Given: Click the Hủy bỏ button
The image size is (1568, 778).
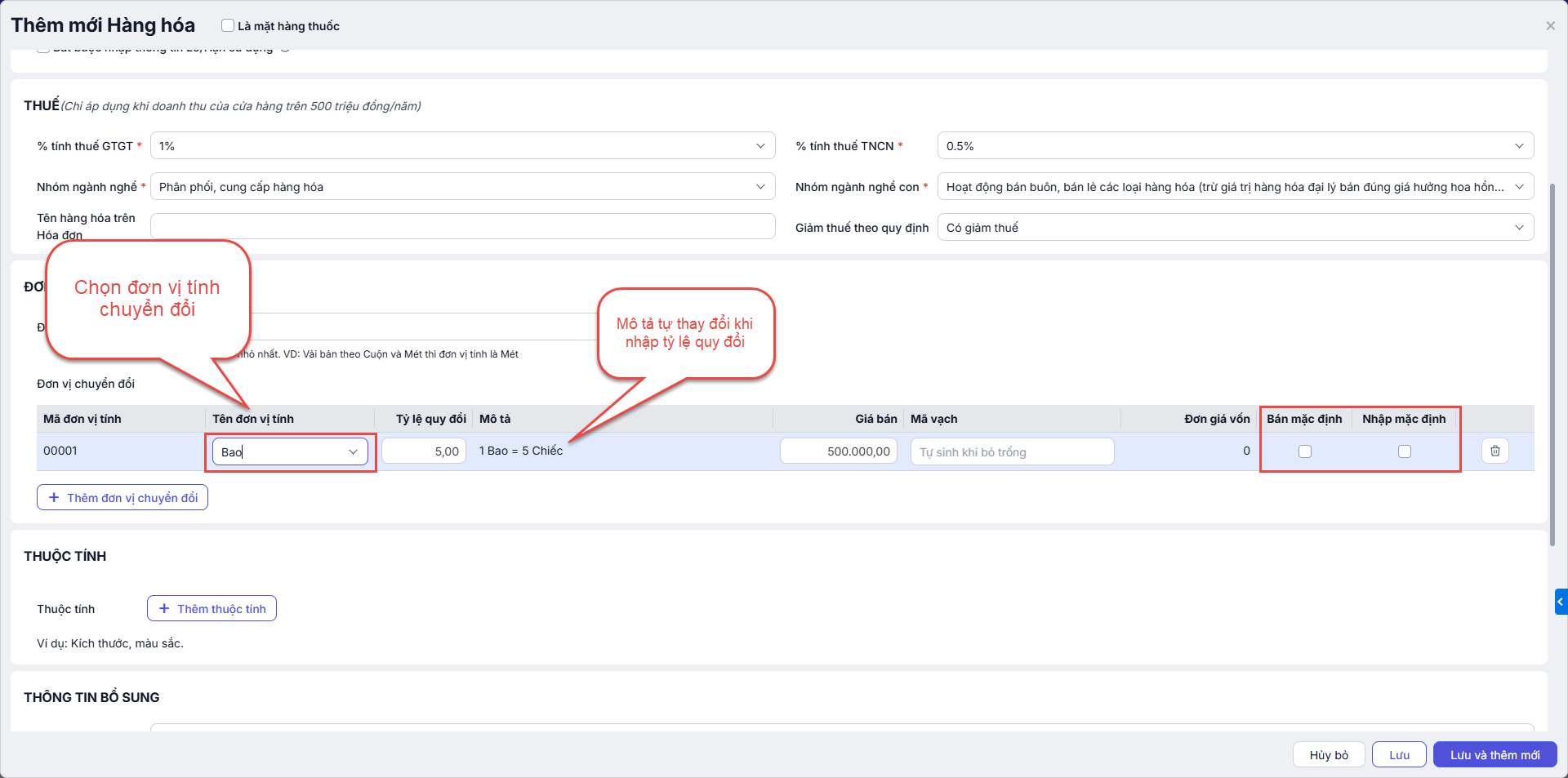Looking at the screenshot, I should (x=1329, y=755).
